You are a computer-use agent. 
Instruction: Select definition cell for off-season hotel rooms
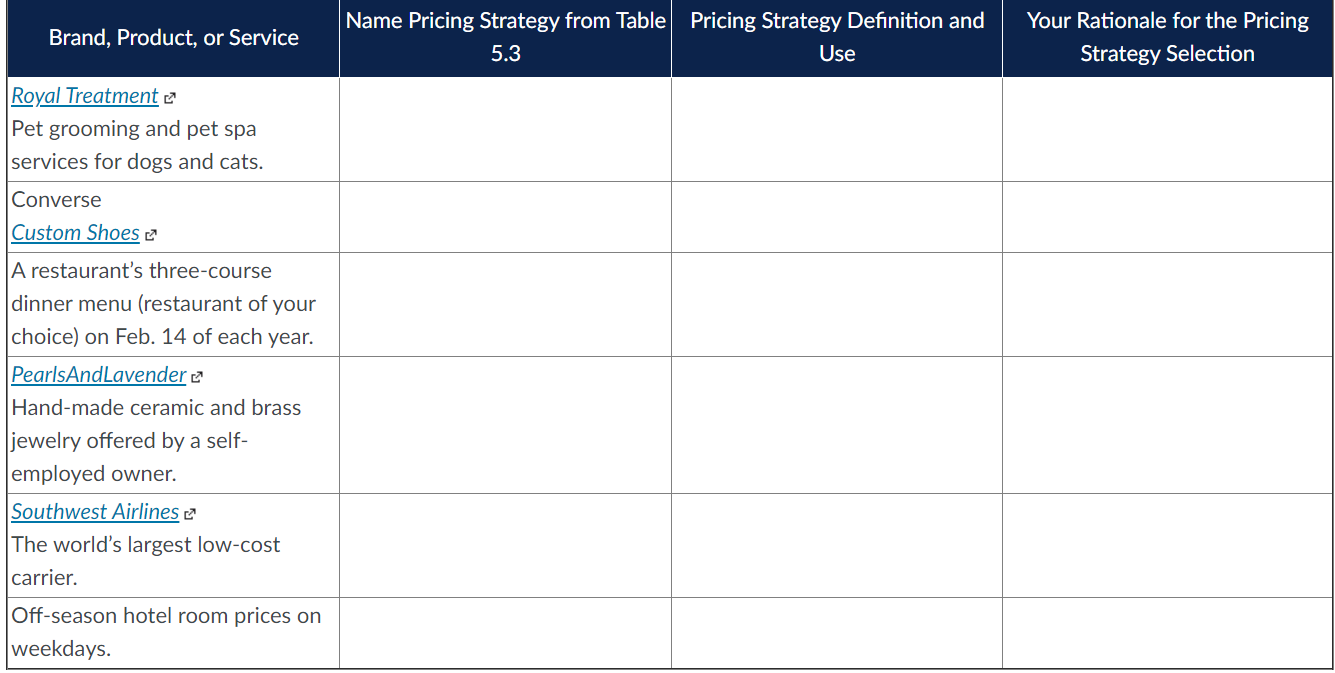pos(837,633)
